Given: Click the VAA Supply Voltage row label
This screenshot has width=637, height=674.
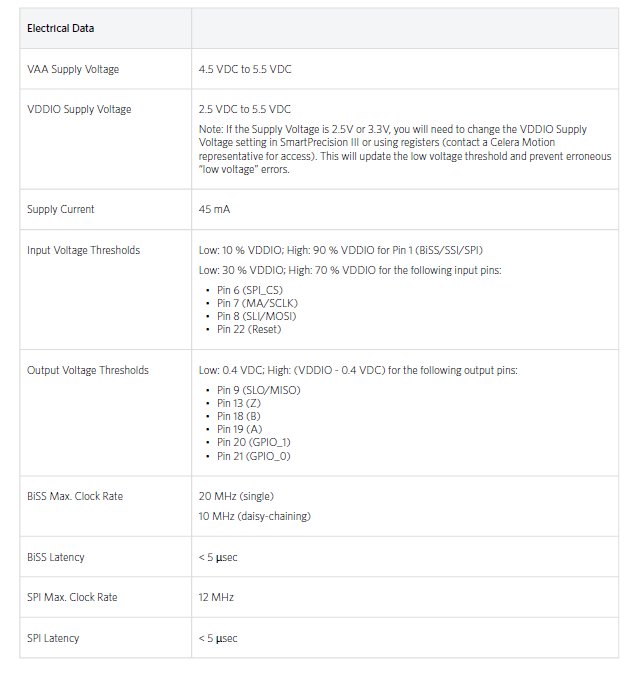Looking at the screenshot, I should pos(72,69).
